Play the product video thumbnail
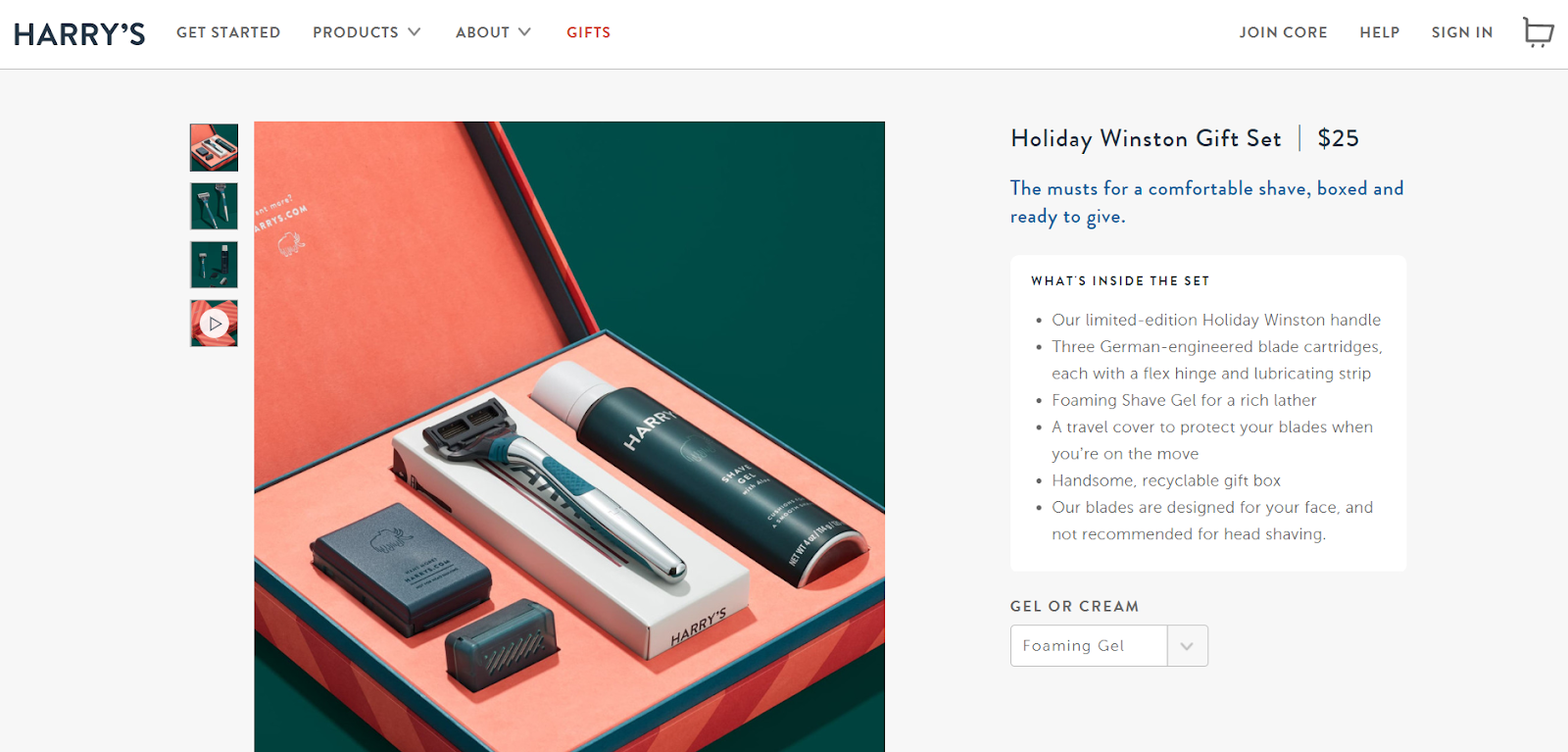The width and height of the screenshot is (1568, 752). click(214, 324)
